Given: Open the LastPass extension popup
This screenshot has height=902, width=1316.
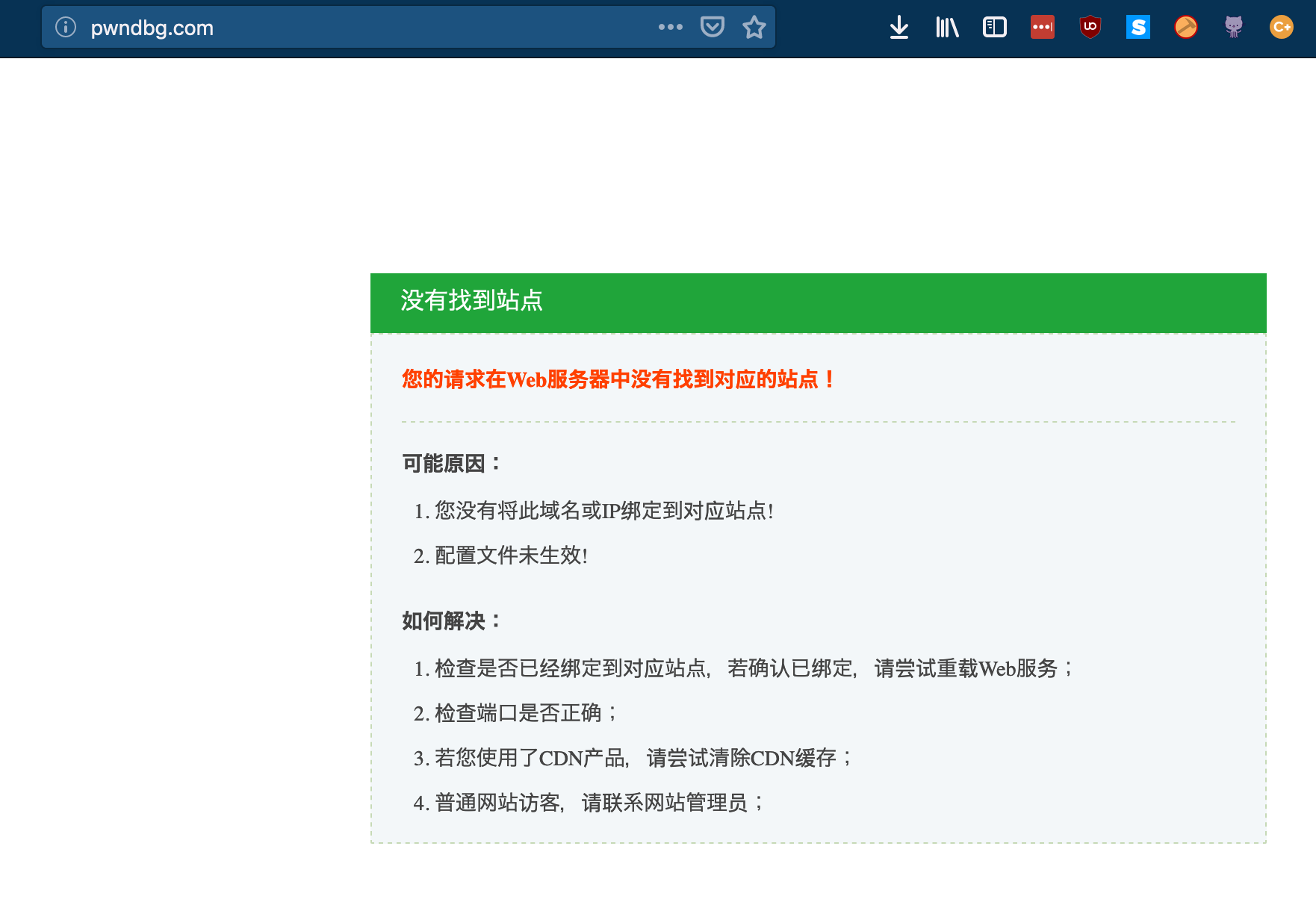Looking at the screenshot, I should tap(1043, 27).
